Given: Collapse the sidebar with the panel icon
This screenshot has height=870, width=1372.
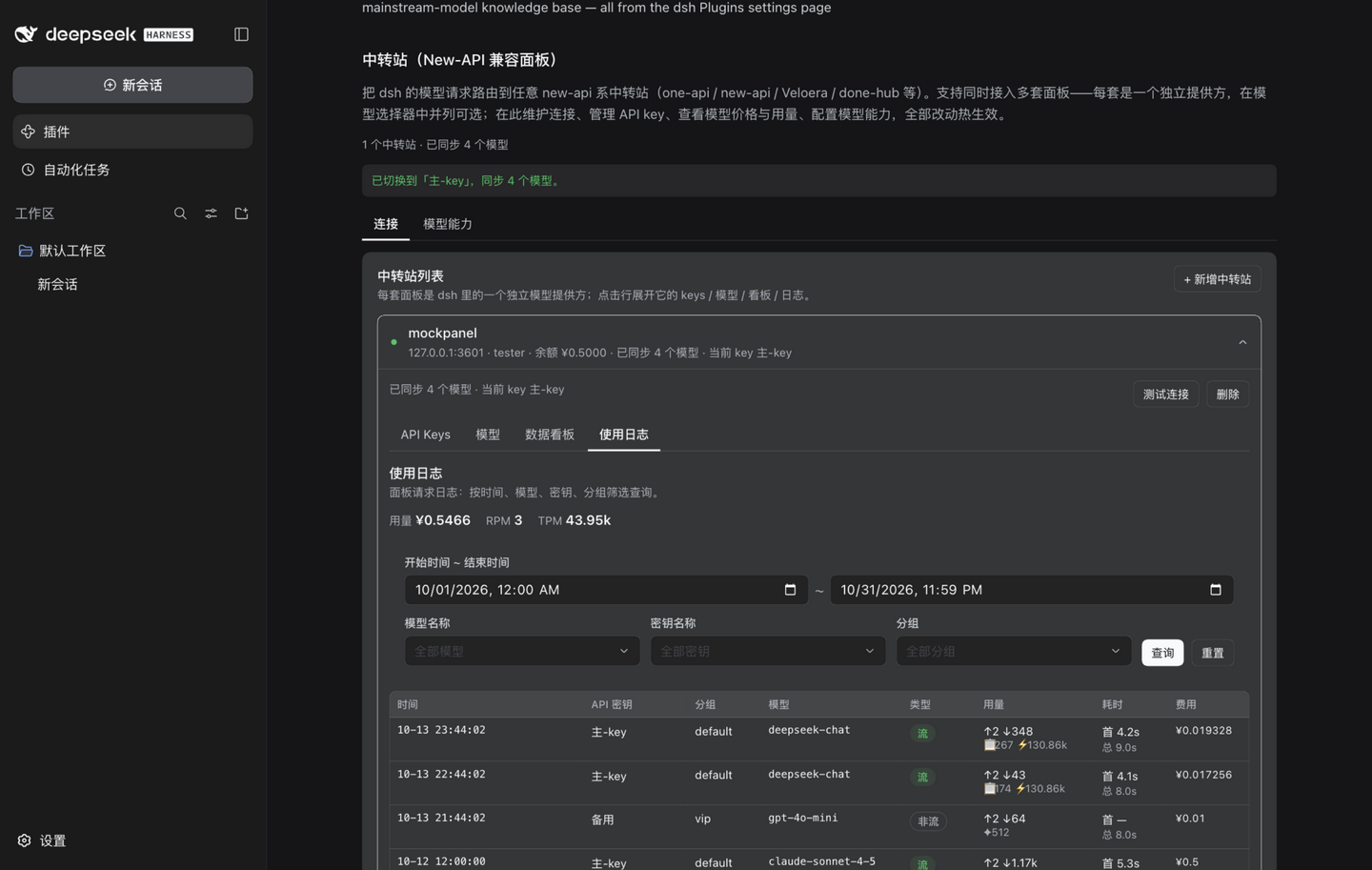Looking at the screenshot, I should (x=241, y=34).
